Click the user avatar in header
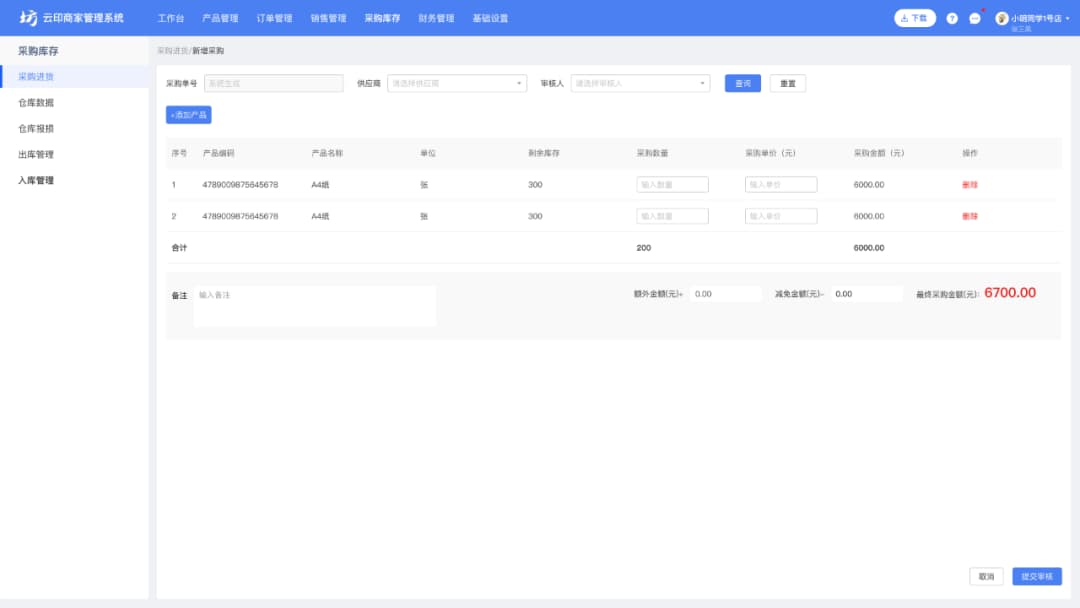 pos(1001,18)
